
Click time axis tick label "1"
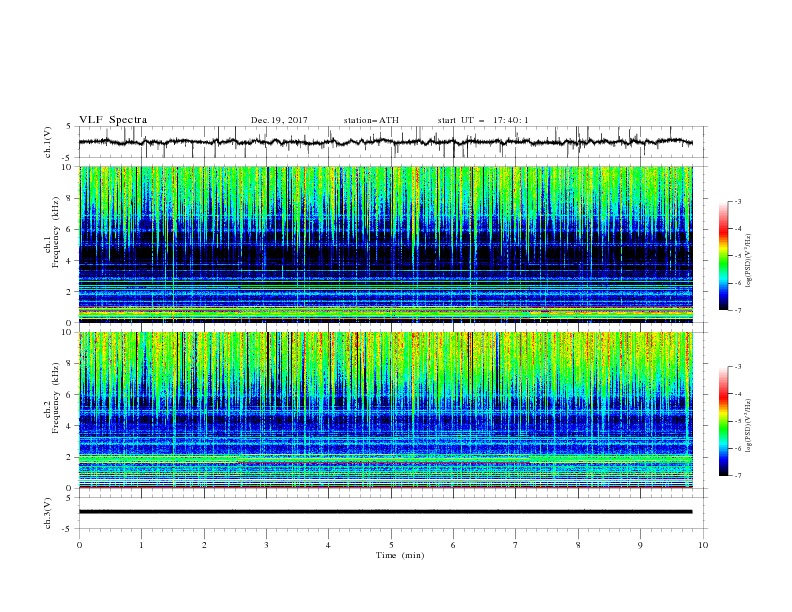pyautogui.click(x=141, y=545)
